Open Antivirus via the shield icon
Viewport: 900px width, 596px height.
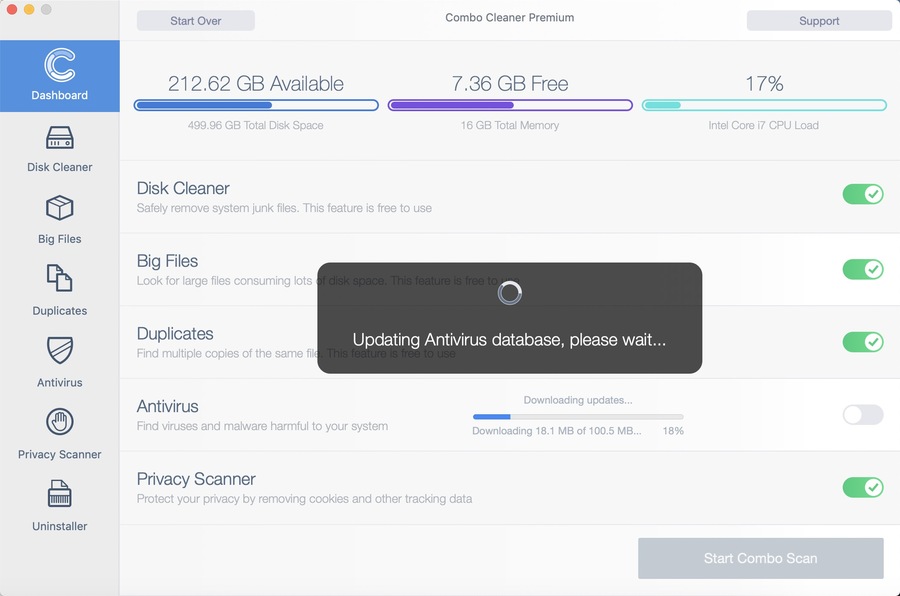(60, 350)
